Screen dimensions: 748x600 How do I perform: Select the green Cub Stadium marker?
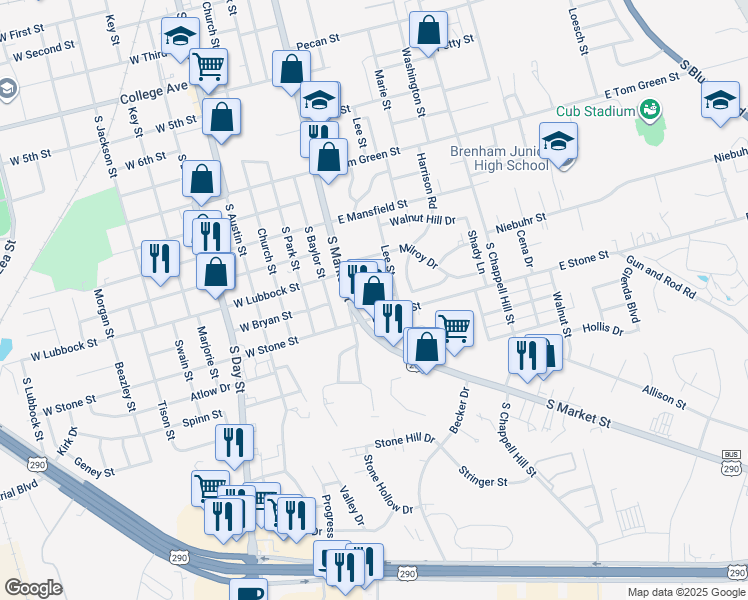click(650, 109)
